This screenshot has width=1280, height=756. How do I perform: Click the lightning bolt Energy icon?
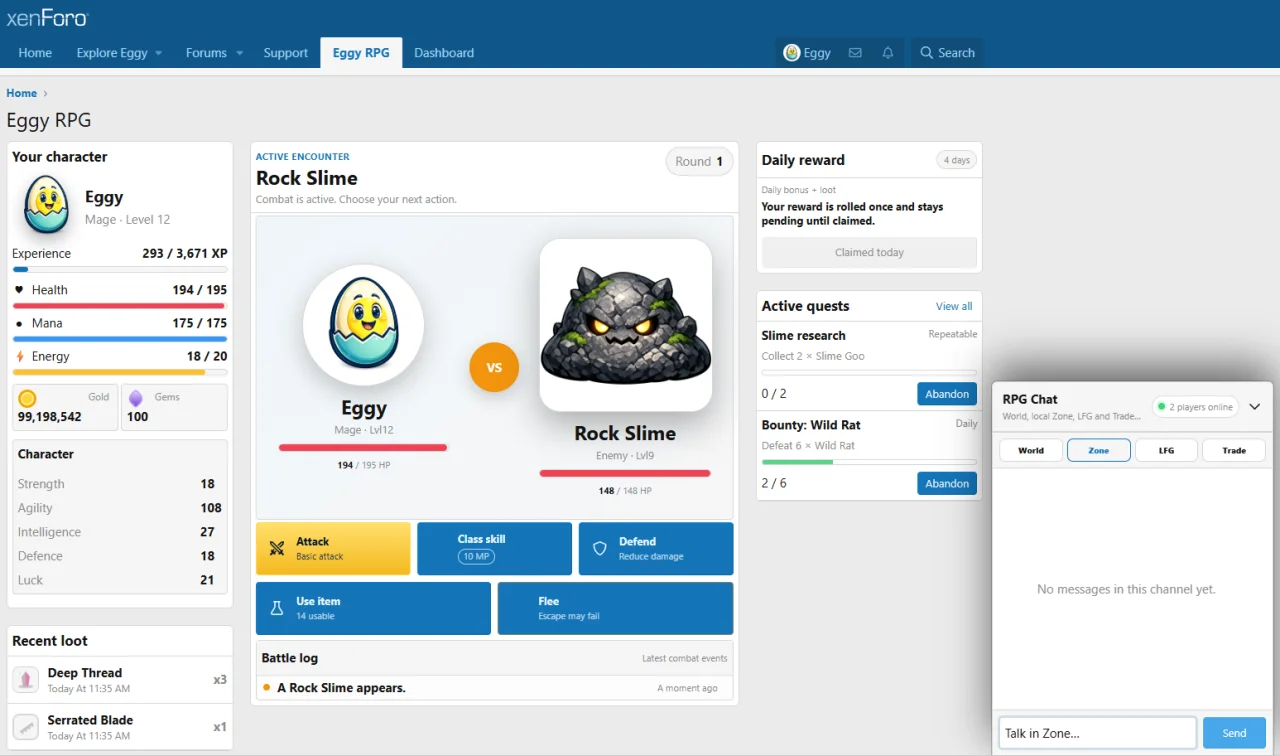click(x=20, y=356)
